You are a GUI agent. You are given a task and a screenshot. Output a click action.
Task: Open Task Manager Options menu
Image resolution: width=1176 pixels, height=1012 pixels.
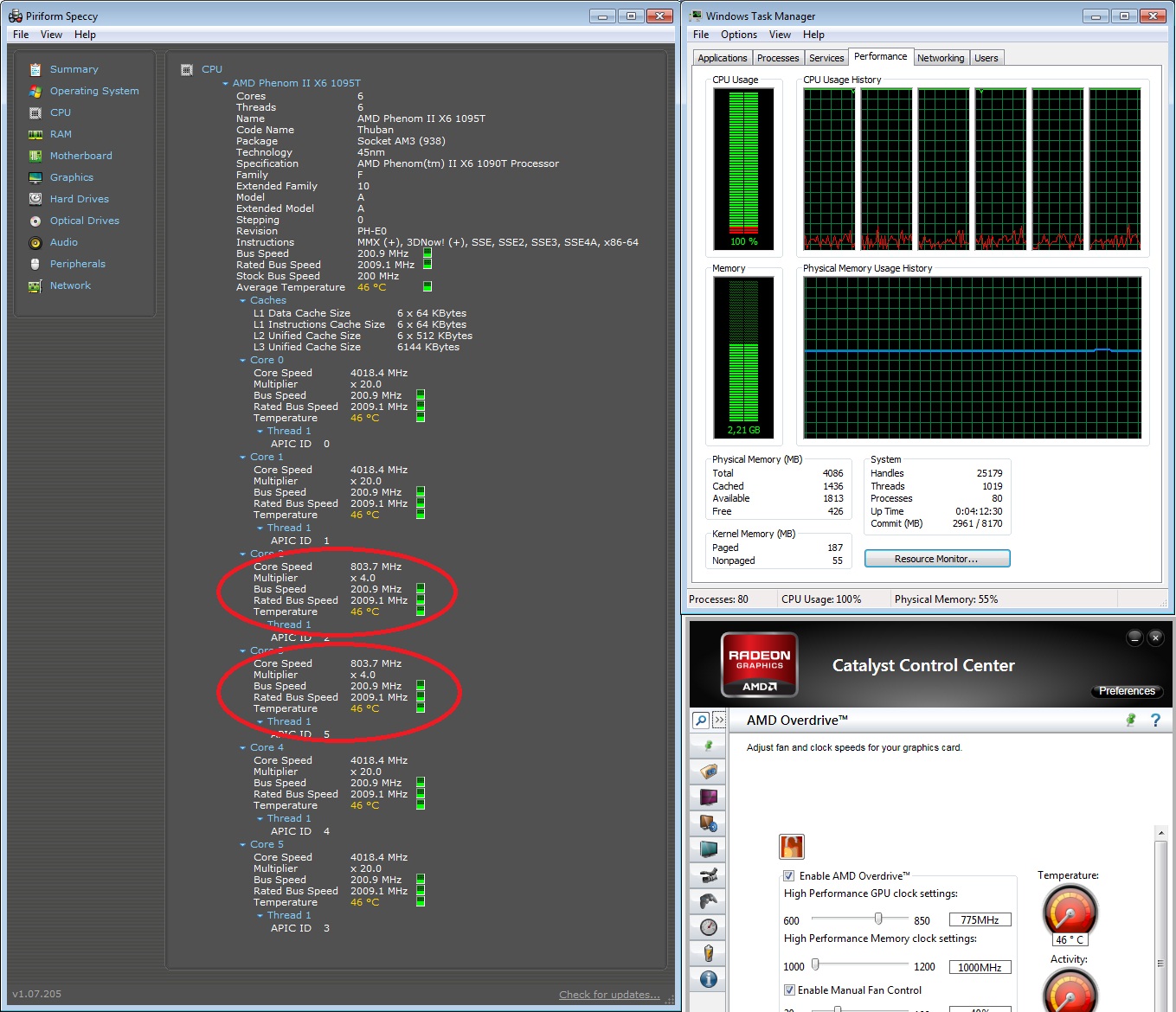pyautogui.click(x=739, y=35)
